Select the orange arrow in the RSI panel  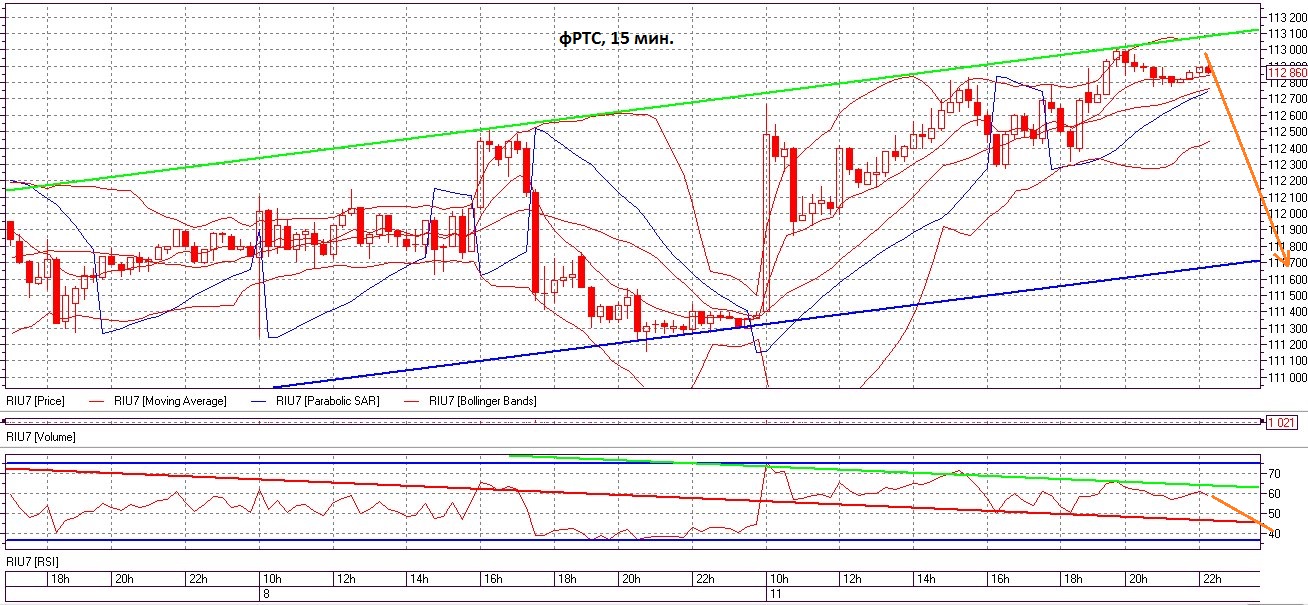coord(1242,512)
